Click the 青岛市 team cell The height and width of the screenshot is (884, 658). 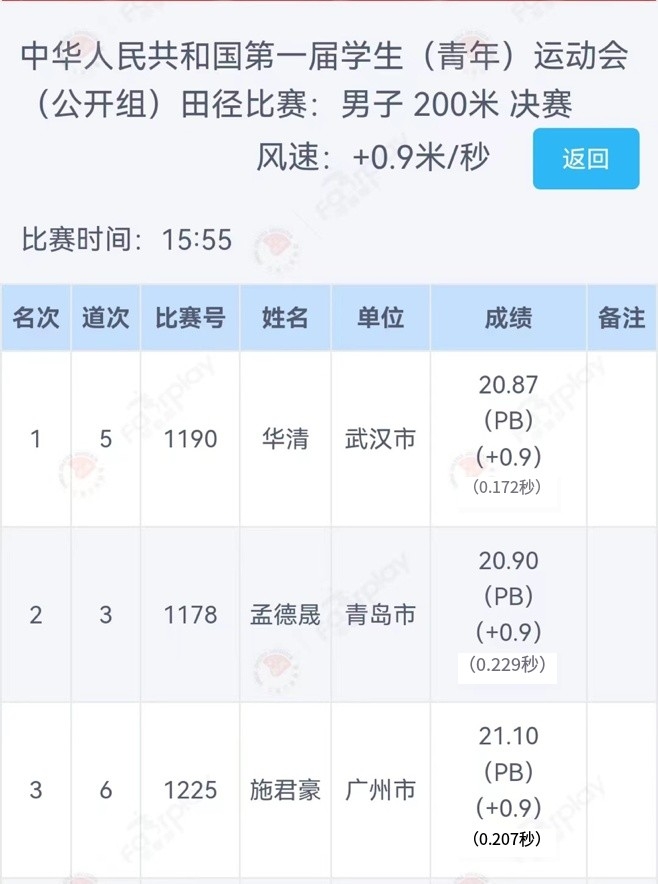click(381, 615)
